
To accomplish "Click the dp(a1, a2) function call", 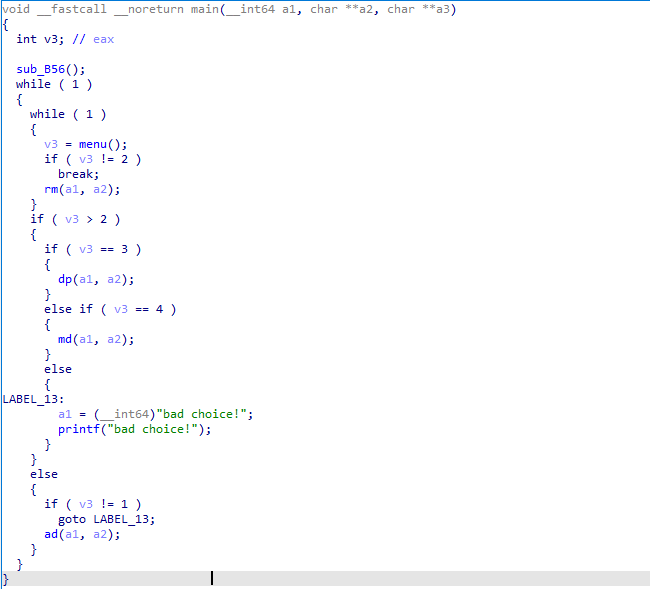I will coord(96,279).
